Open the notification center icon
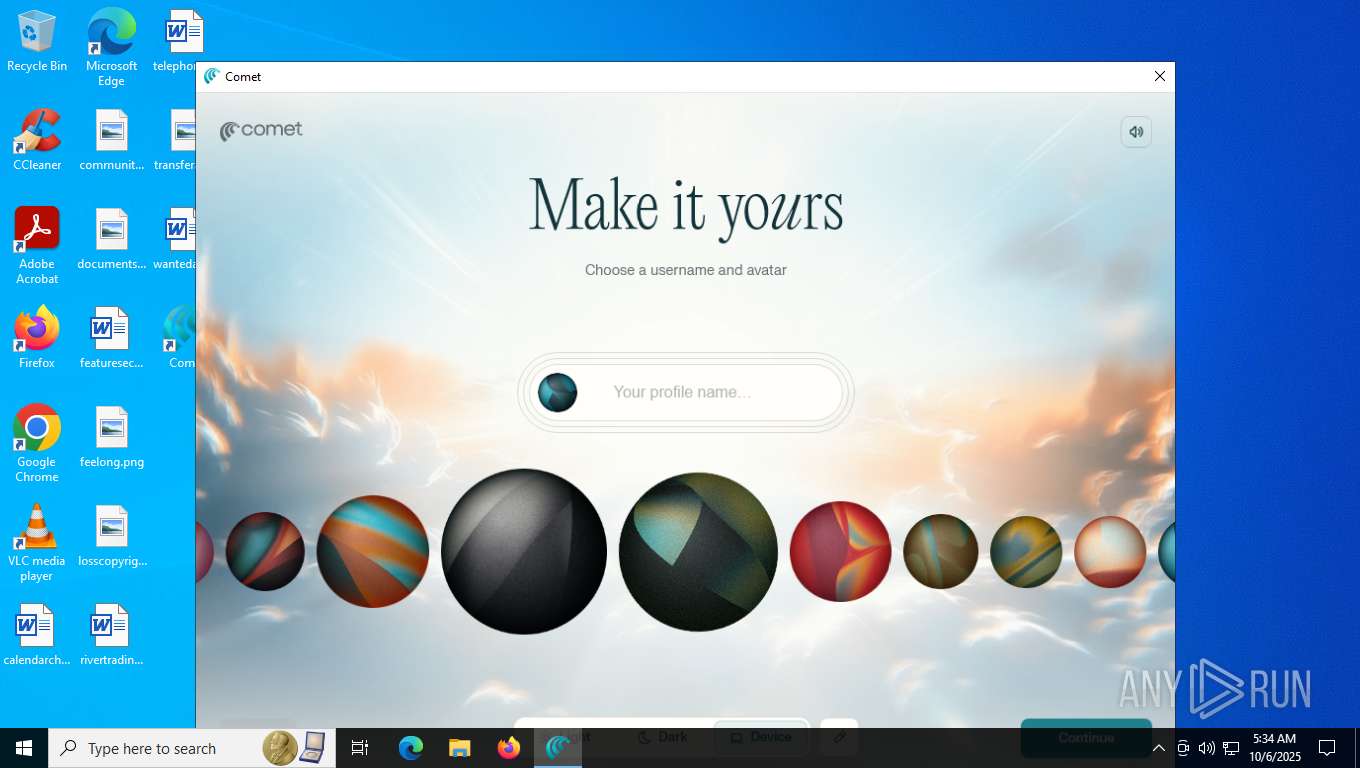 (x=1327, y=748)
